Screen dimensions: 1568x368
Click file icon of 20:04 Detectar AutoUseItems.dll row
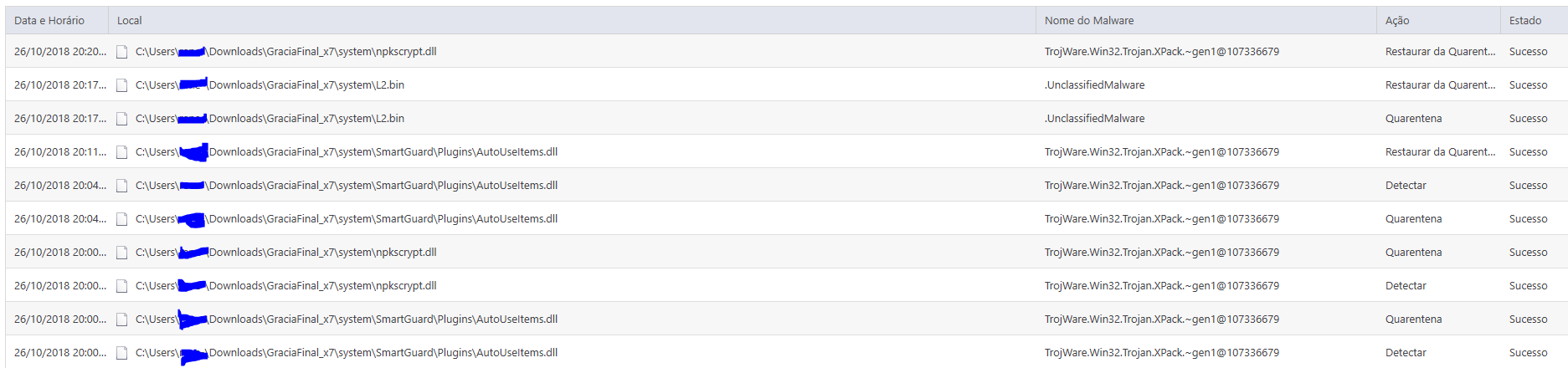point(121,186)
